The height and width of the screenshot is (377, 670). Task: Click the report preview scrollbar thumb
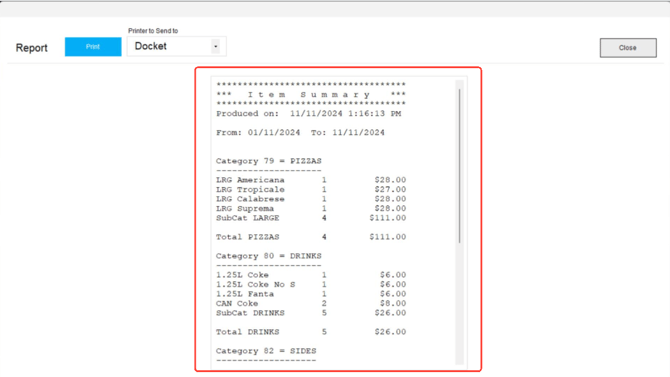point(459,166)
